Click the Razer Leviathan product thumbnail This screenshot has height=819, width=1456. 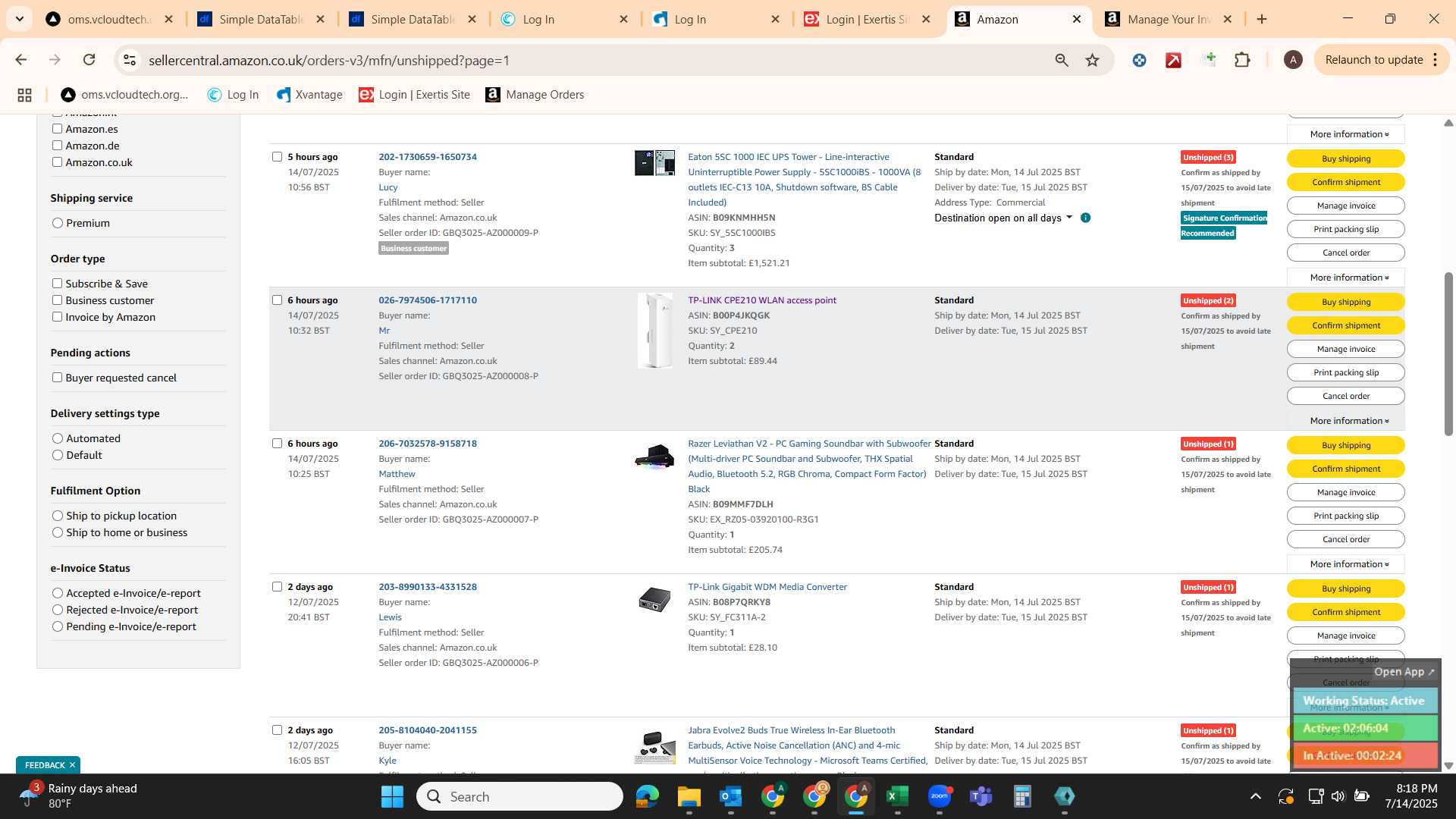click(654, 456)
